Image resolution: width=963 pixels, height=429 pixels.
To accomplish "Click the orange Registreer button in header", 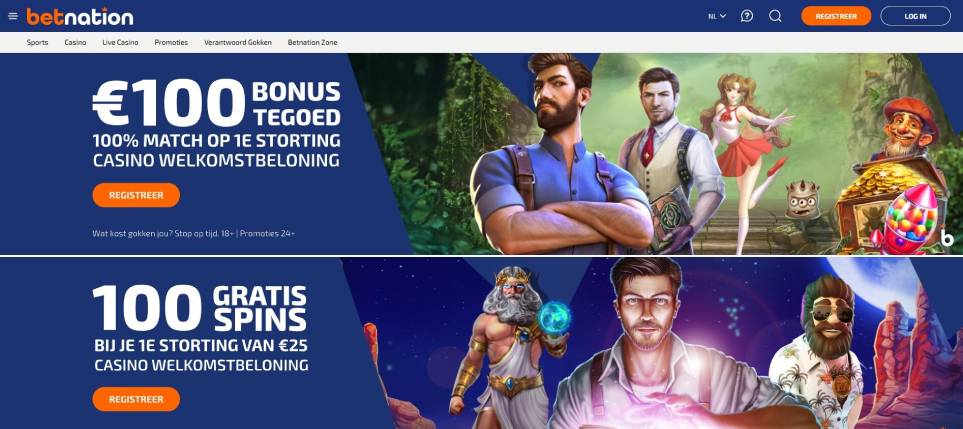I will [x=836, y=16].
